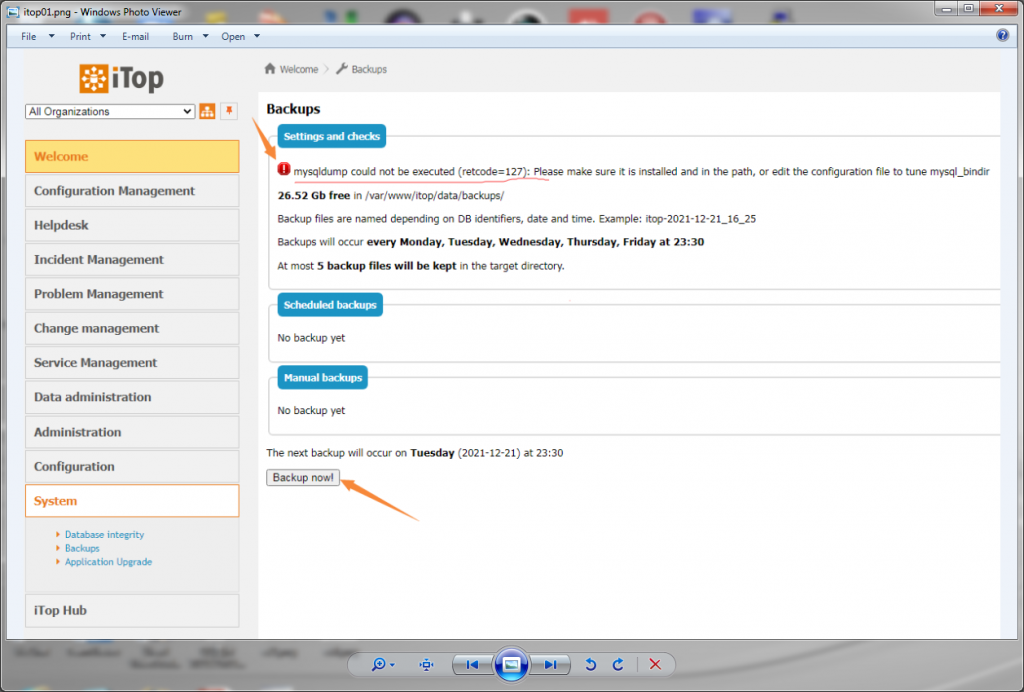Click the magnifier zoom control

[378, 665]
